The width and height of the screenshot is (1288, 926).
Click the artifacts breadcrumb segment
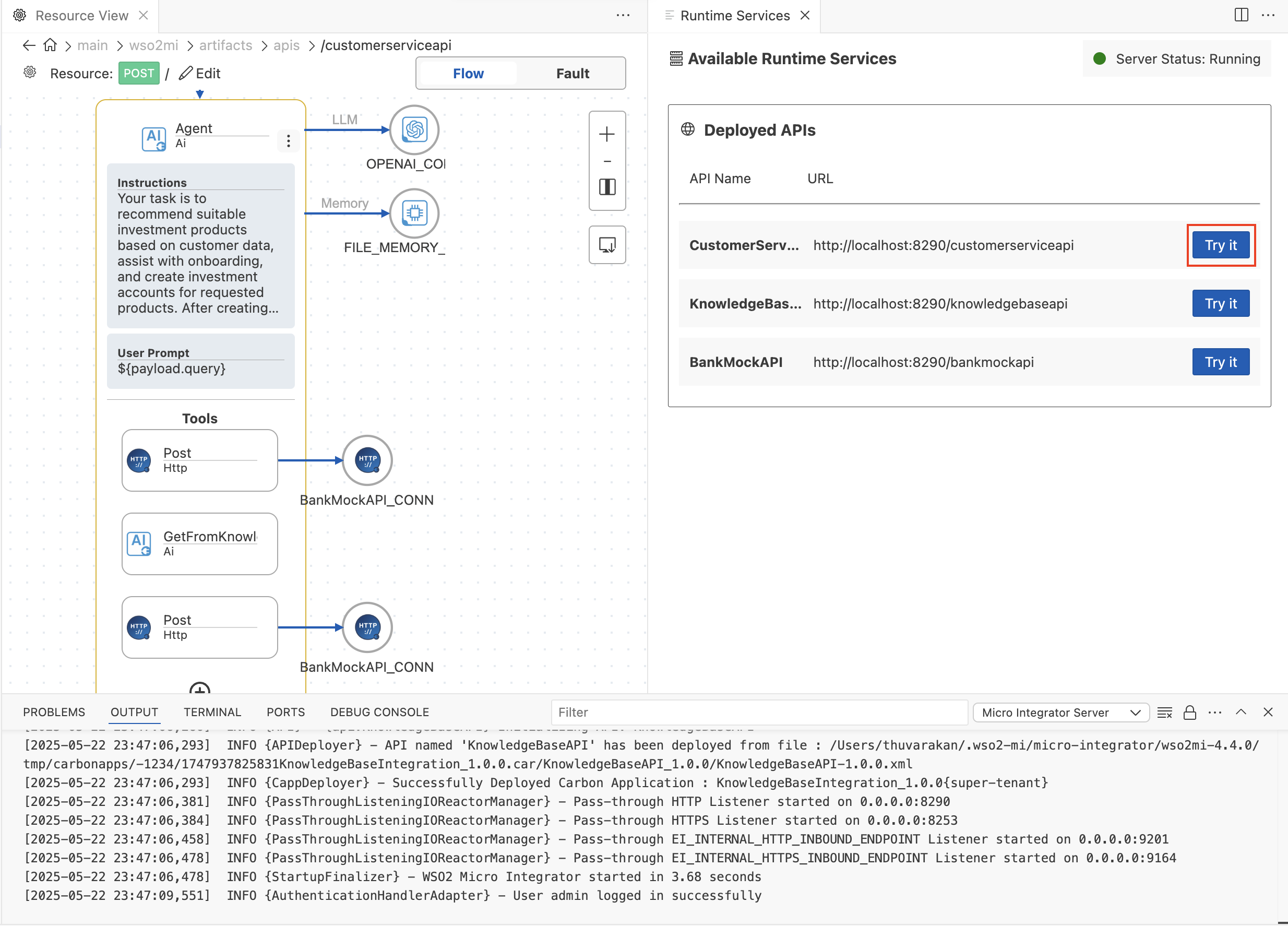point(225,45)
